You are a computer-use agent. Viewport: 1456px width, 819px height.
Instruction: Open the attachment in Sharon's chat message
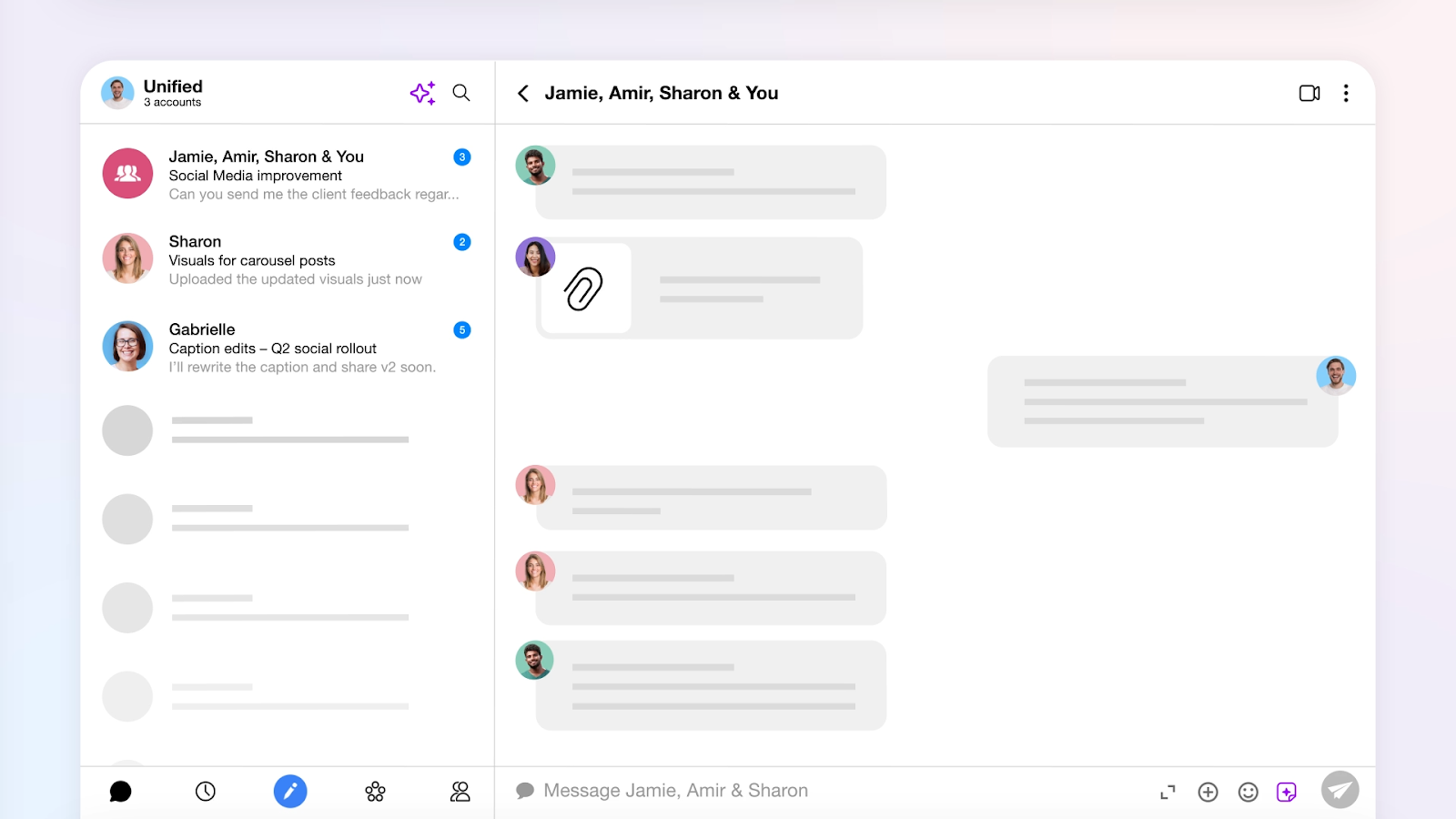click(x=585, y=288)
